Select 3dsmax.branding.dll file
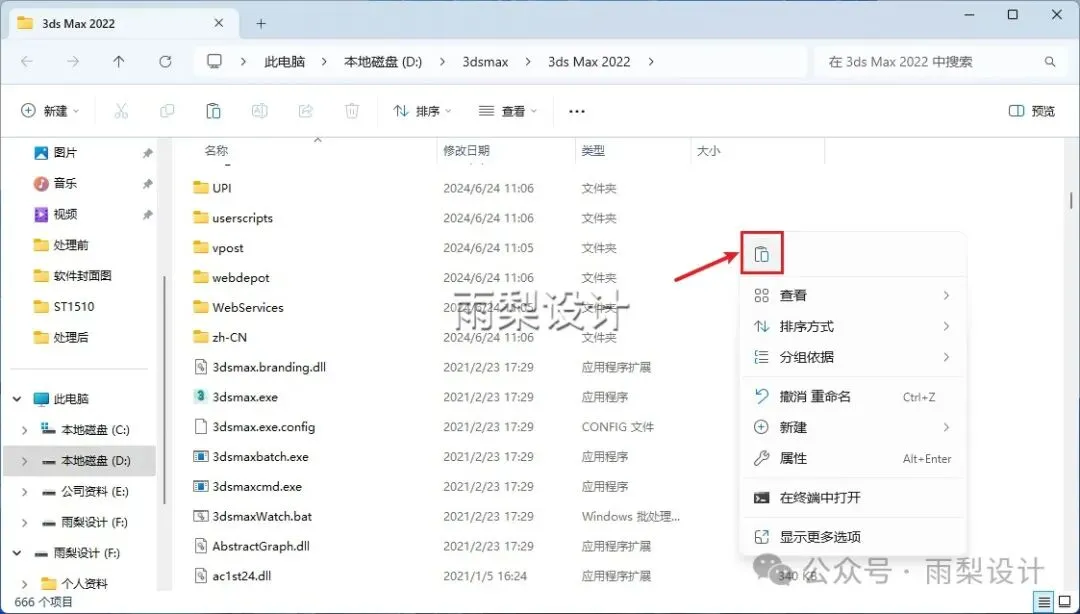The width and height of the screenshot is (1080, 614). [x=269, y=367]
